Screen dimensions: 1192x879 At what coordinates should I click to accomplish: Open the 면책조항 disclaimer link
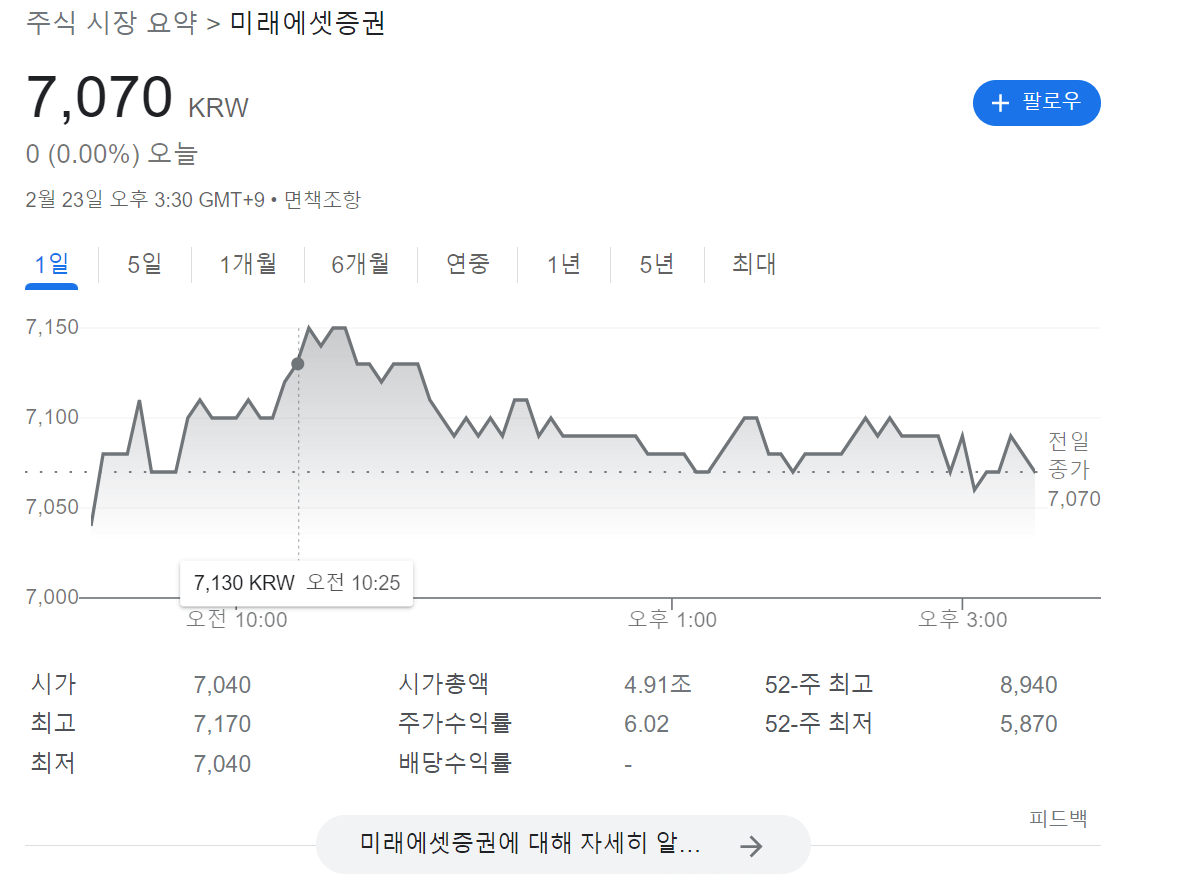pyautogui.click(x=322, y=200)
